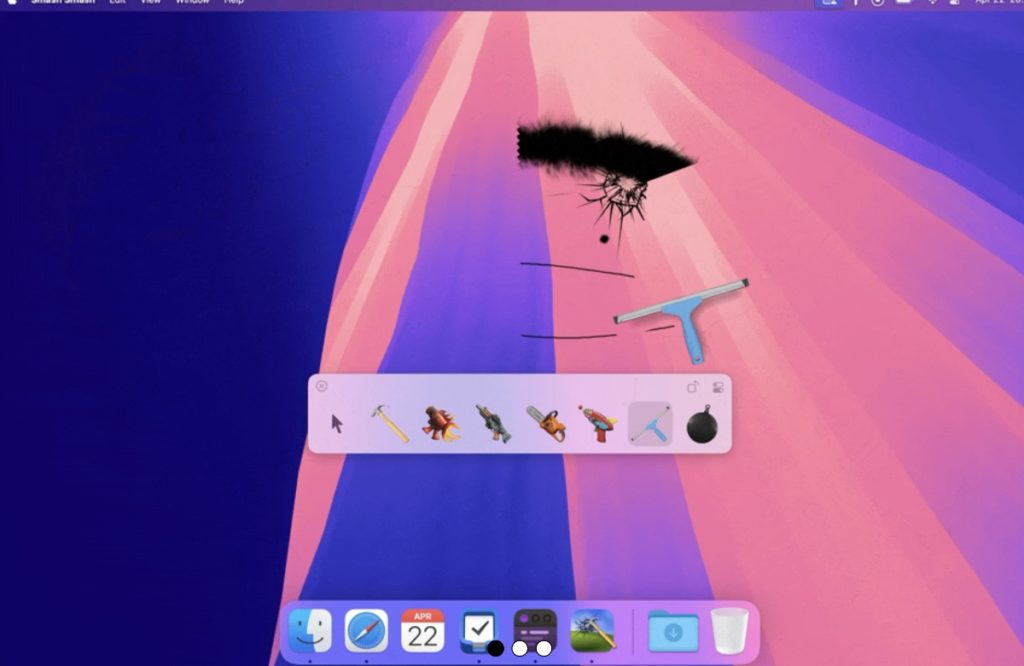Open the Downloads folder in Dock
This screenshot has height=666, width=1024.
(673, 631)
